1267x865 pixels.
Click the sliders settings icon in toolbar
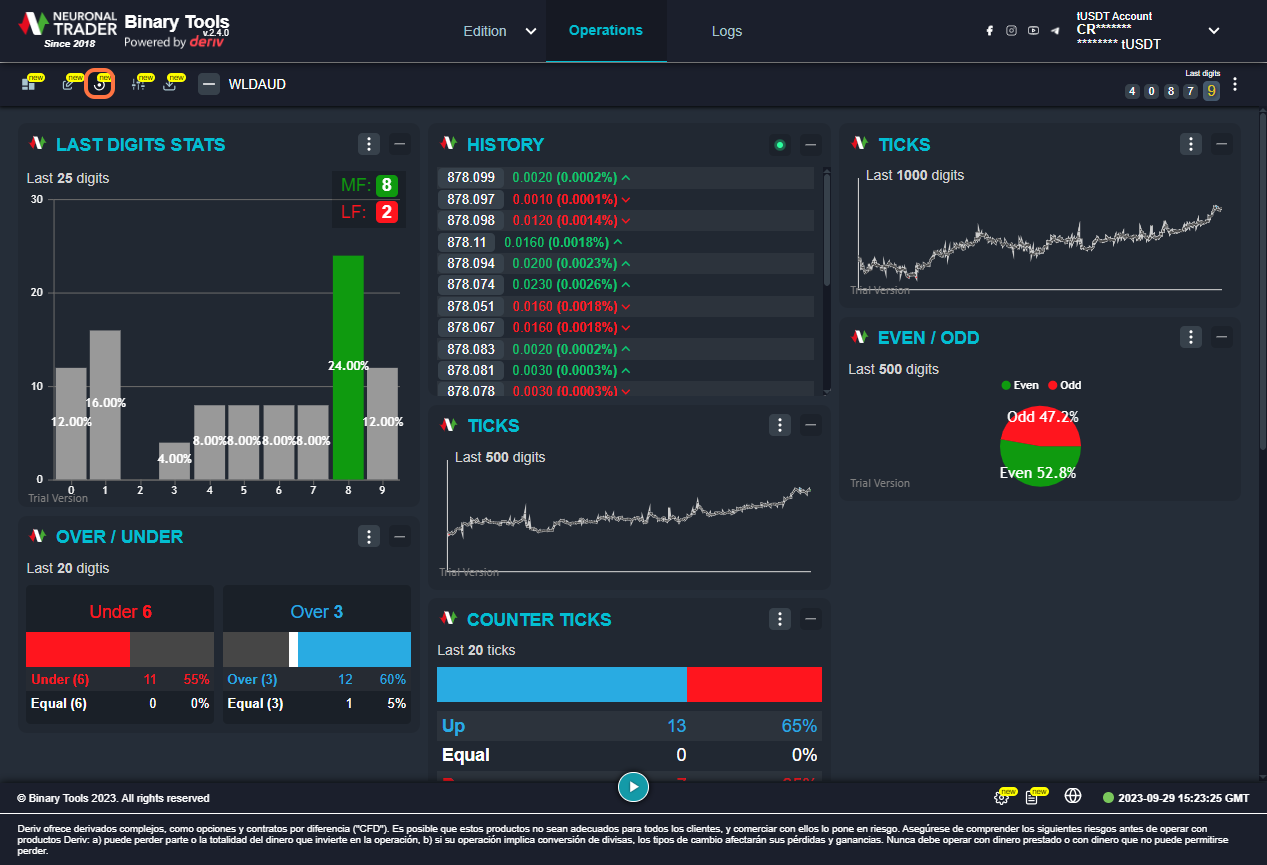pyautogui.click(x=139, y=84)
